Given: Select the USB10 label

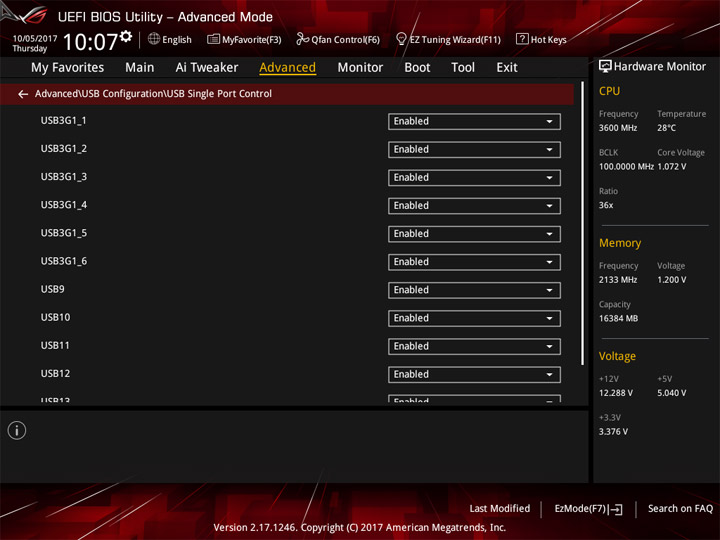Looking at the screenshot, I should pos(55,318).
